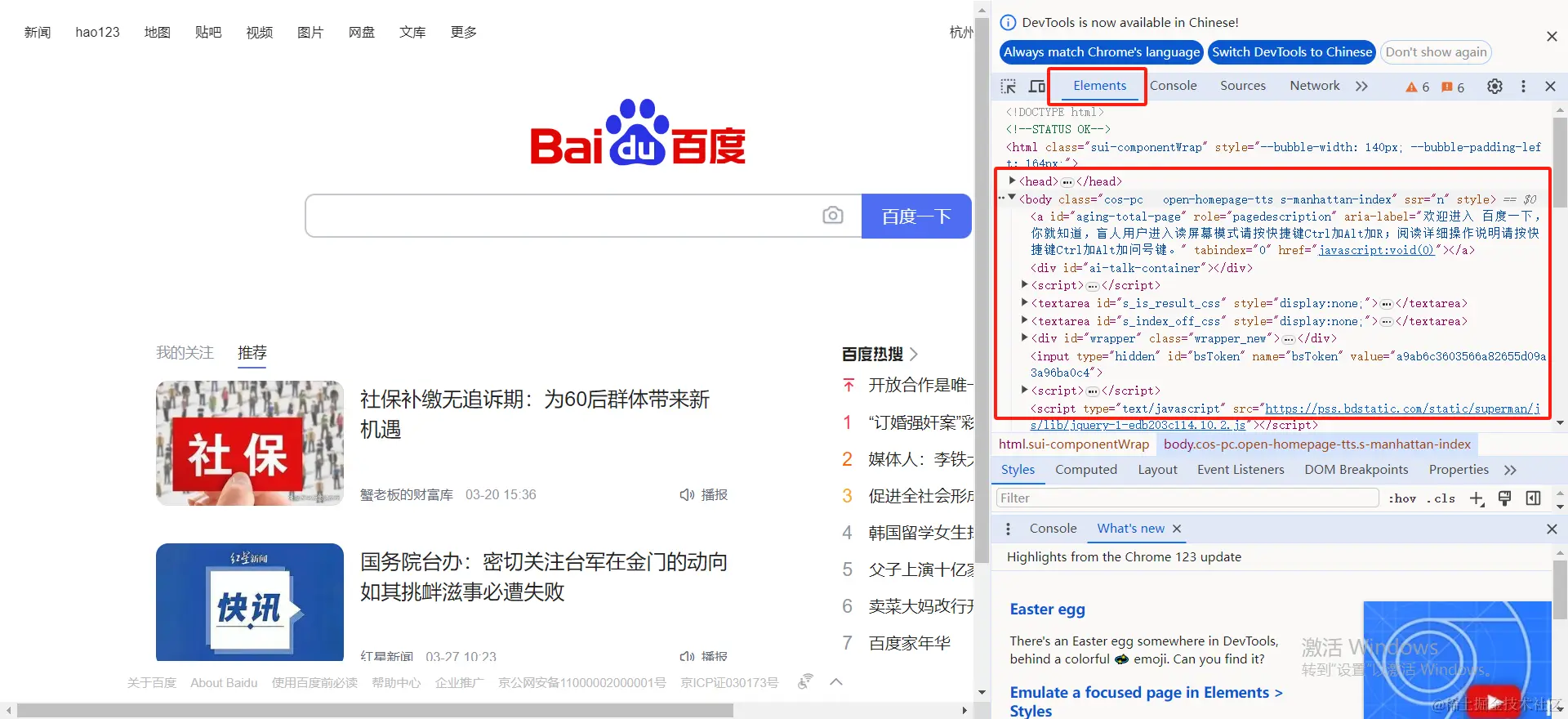Switch to 我的关注 feed tab

(x=185, y=353)
